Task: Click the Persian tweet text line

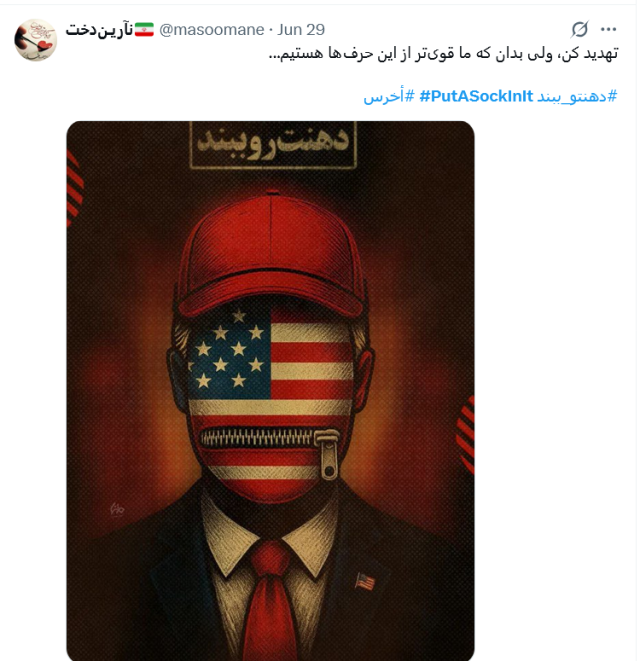Action: coord(444,54)
